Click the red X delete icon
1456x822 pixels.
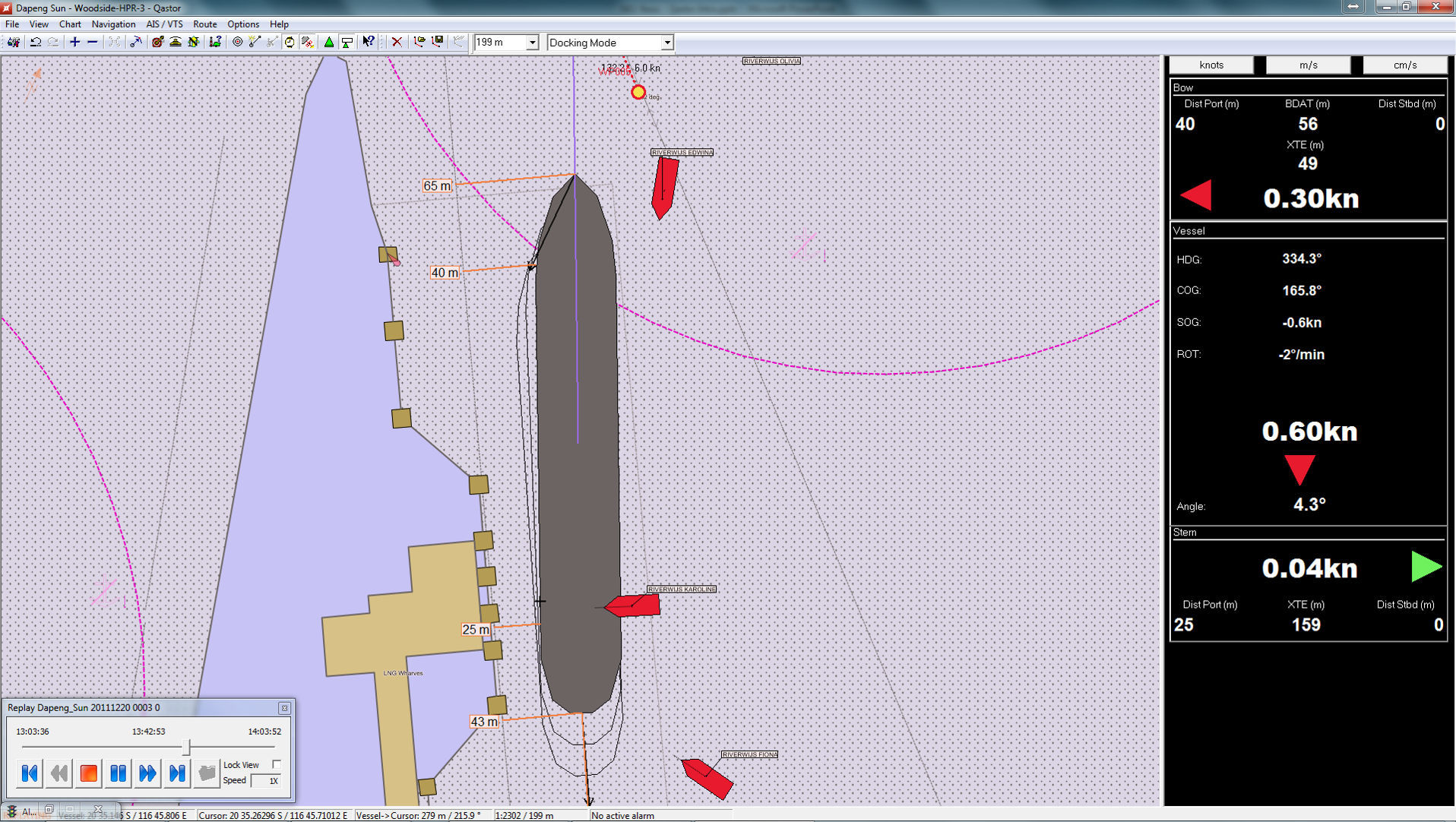[x=397, y=42]
